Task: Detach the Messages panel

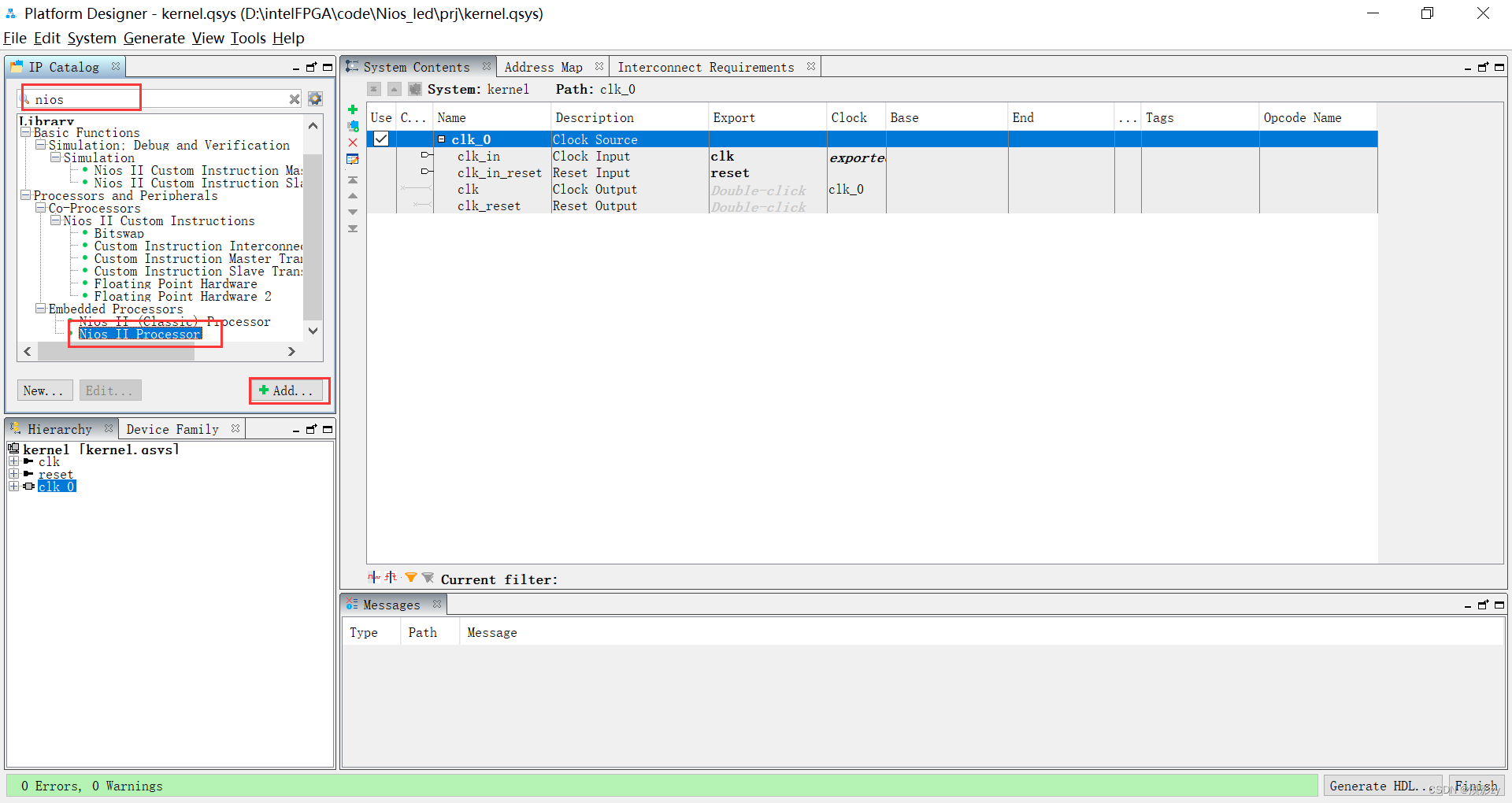Action: coord(1483,605)
